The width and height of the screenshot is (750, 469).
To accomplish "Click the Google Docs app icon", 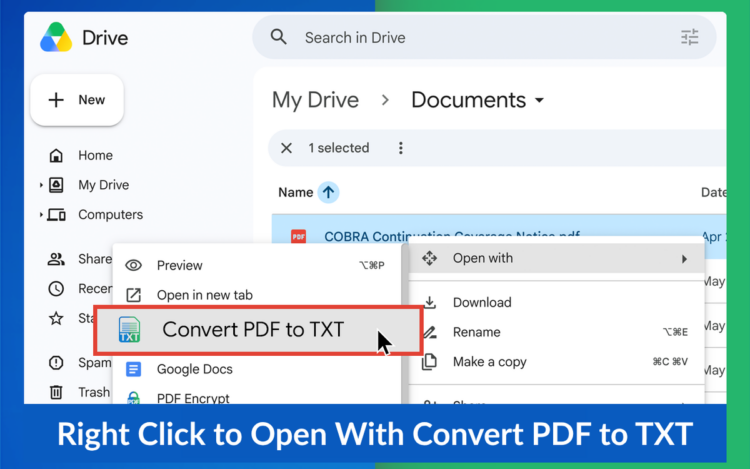I will coord(133,369).
